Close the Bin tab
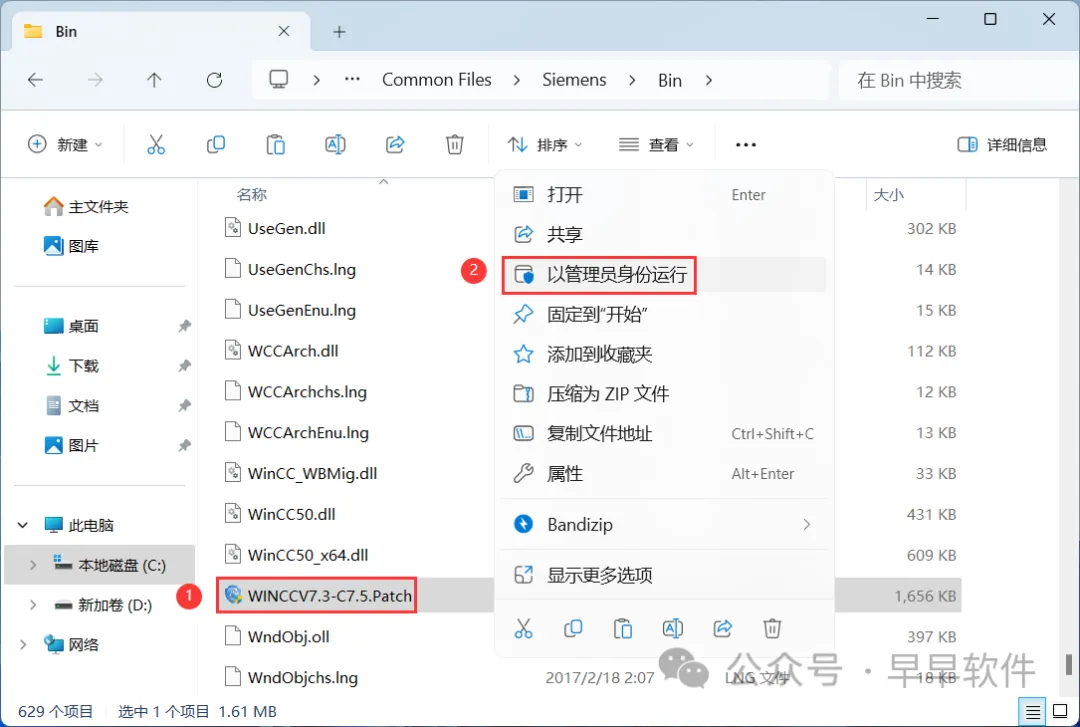Image resolution: width=1080 pixels, height=727 pixels. pyautogui.click(x=284, y=32)
